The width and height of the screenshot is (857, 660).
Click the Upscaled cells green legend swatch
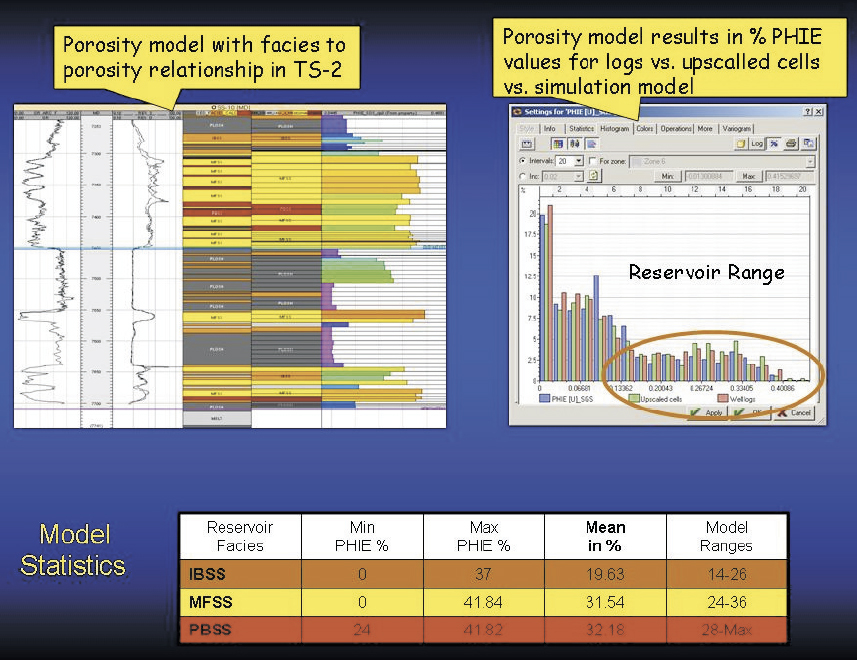coord(632,398)
